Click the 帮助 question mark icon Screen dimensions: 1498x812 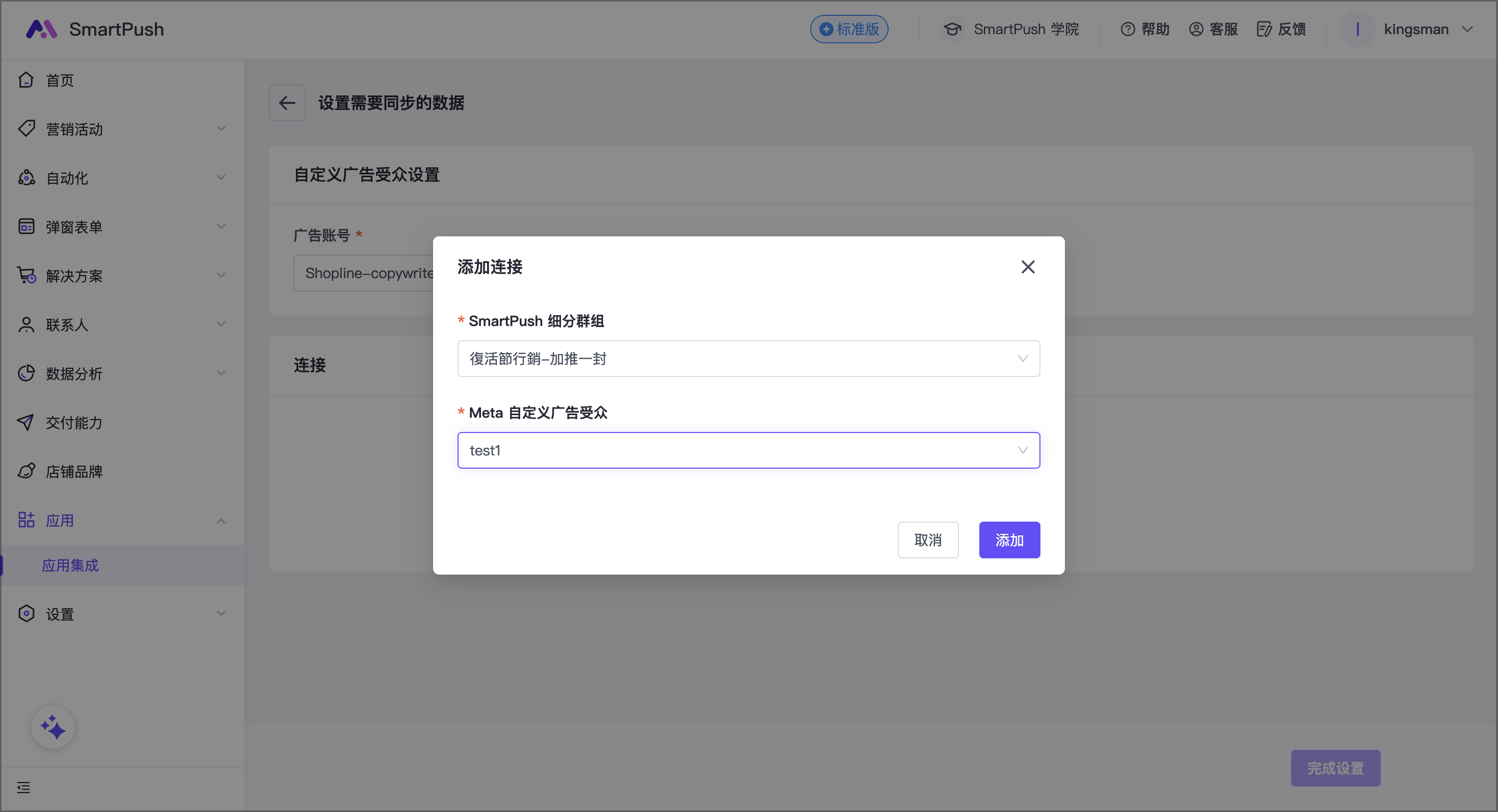tap(1128, 29)
